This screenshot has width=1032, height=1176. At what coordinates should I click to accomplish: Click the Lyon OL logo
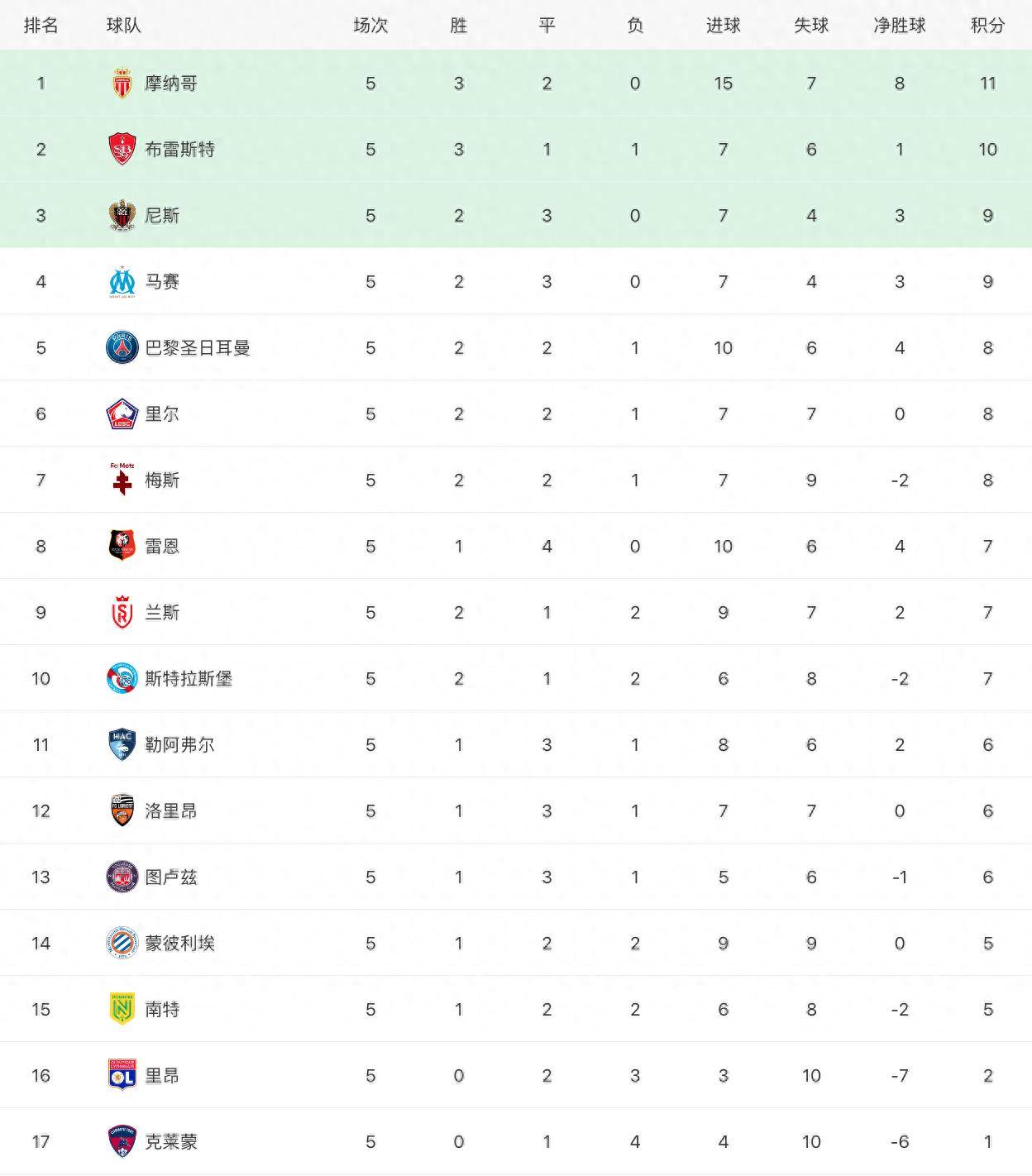122,1075
